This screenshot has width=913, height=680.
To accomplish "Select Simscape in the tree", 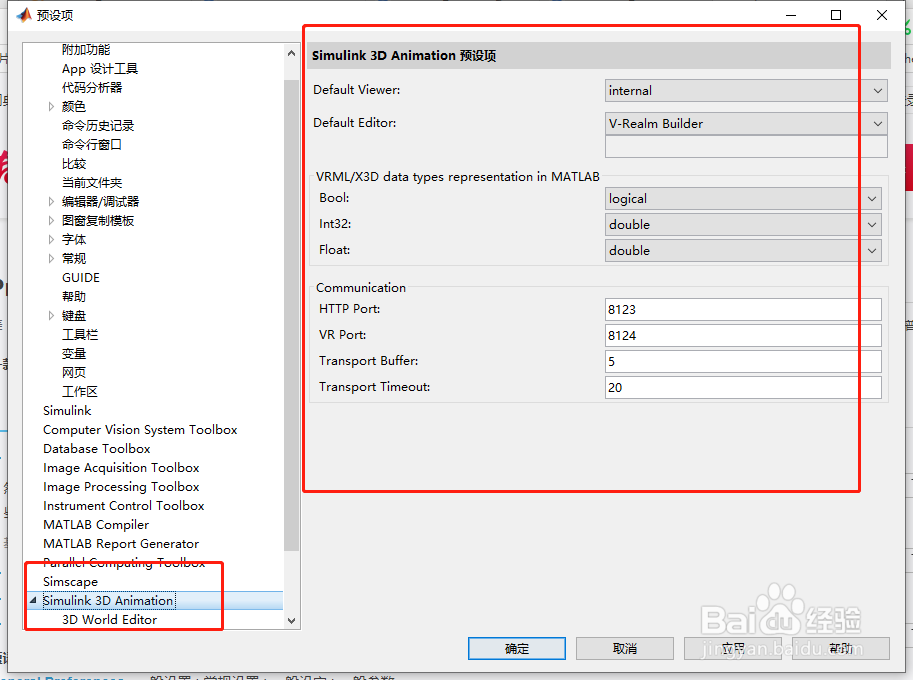I will pyautogui.click(x=70, y=582).
